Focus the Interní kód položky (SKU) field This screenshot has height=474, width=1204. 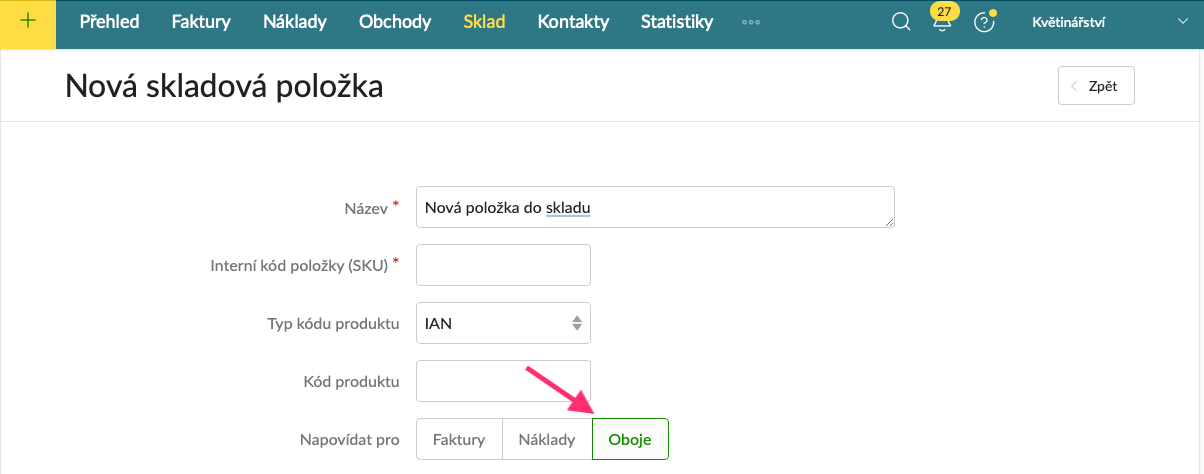pyautogui.click(x=503, y=265)
